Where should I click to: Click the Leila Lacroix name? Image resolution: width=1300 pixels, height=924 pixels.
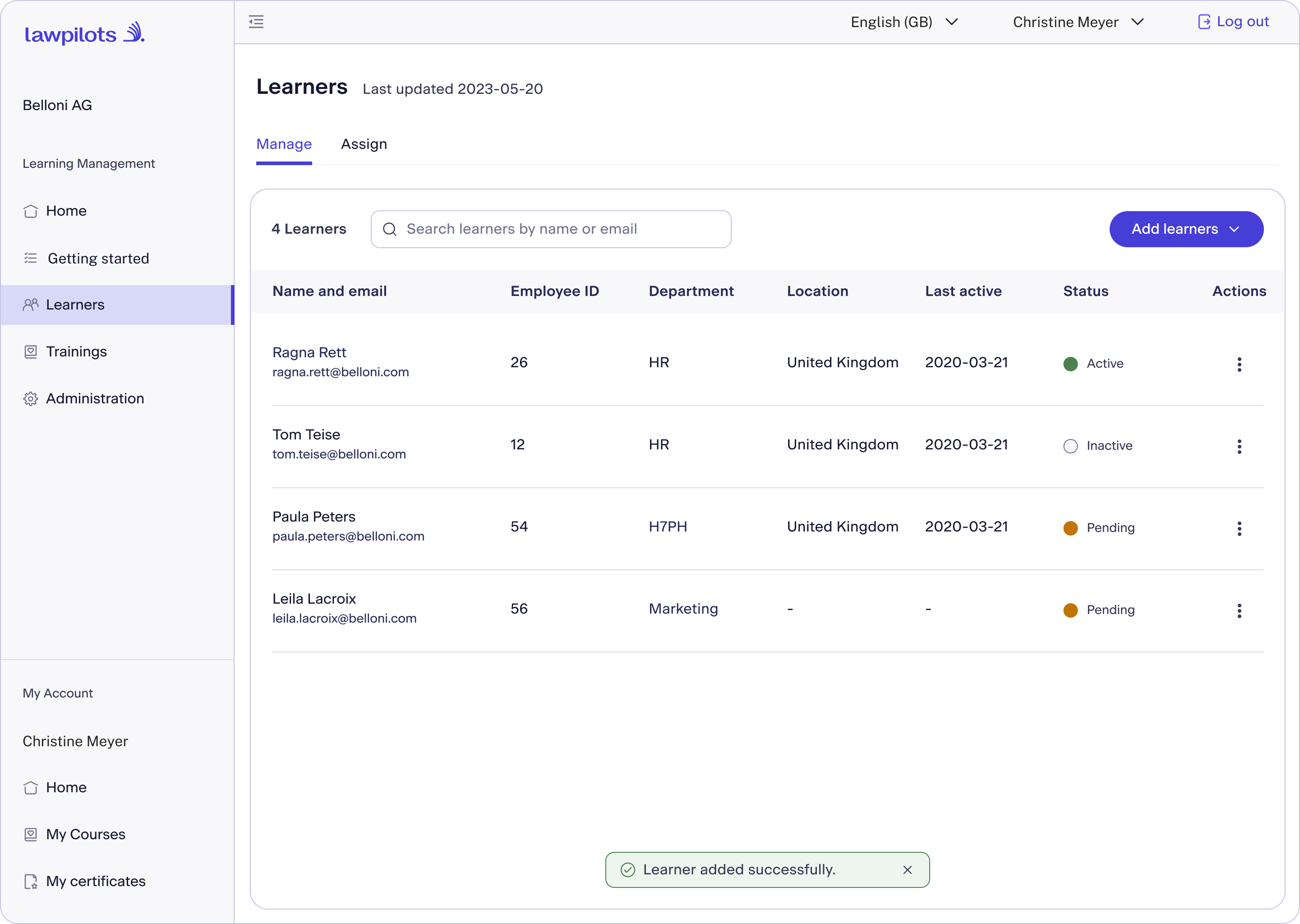[x=314, y=599]
